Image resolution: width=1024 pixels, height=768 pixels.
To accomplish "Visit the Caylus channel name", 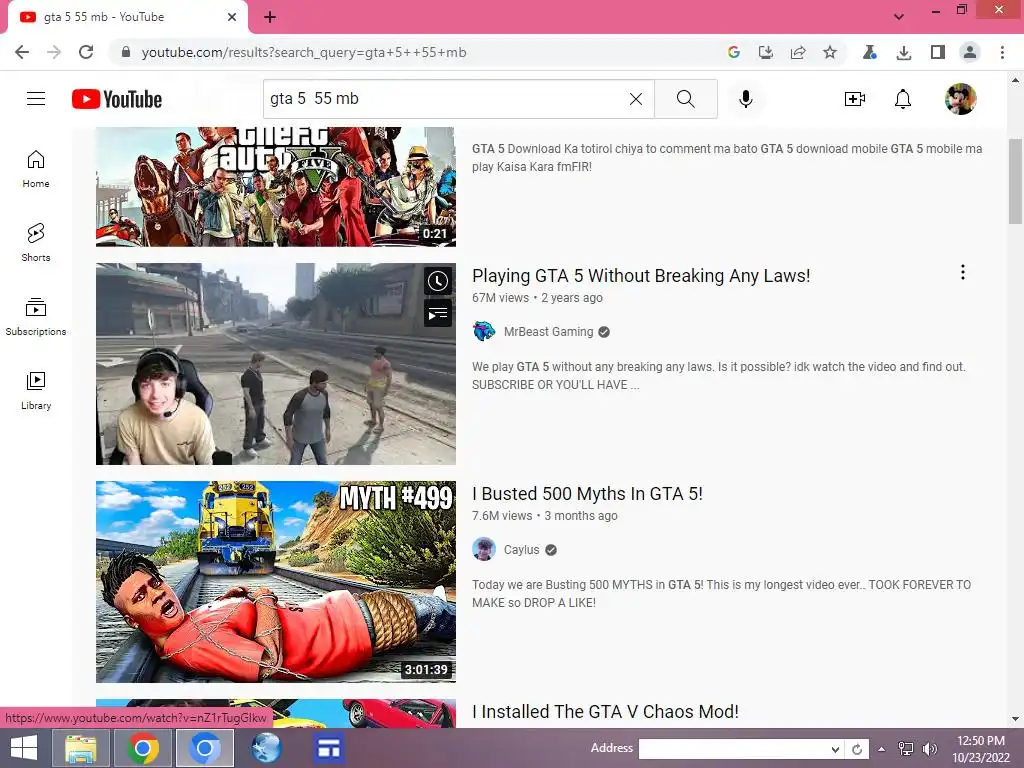I will [521, 550].
